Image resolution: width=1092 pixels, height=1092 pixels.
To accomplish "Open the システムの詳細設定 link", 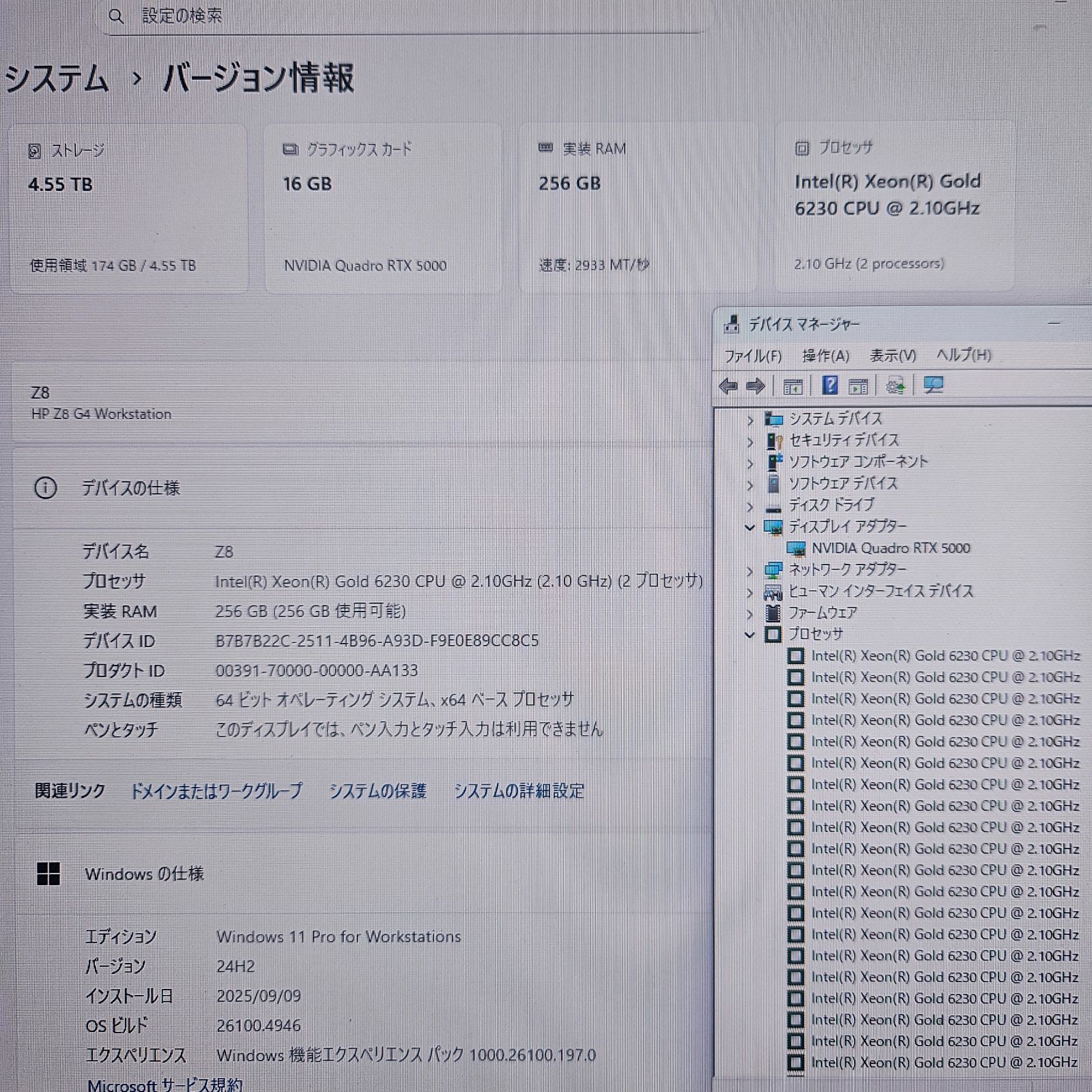I will pyautogui.click(x=519, y=791).
